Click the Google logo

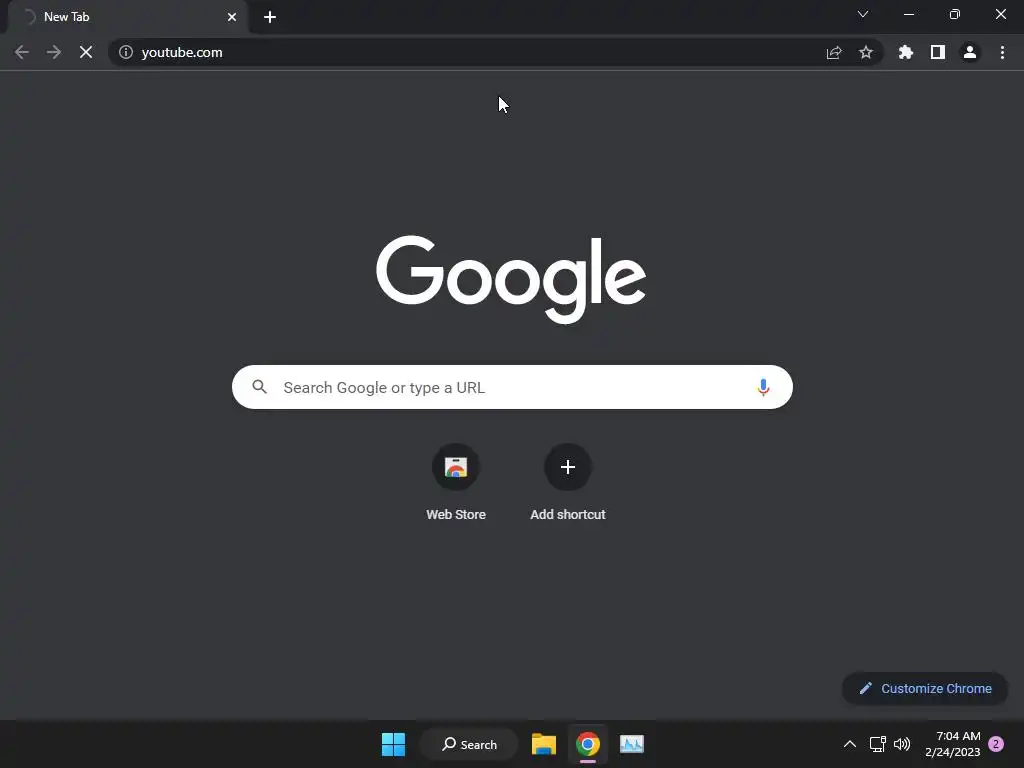click(x=511, y=280)
